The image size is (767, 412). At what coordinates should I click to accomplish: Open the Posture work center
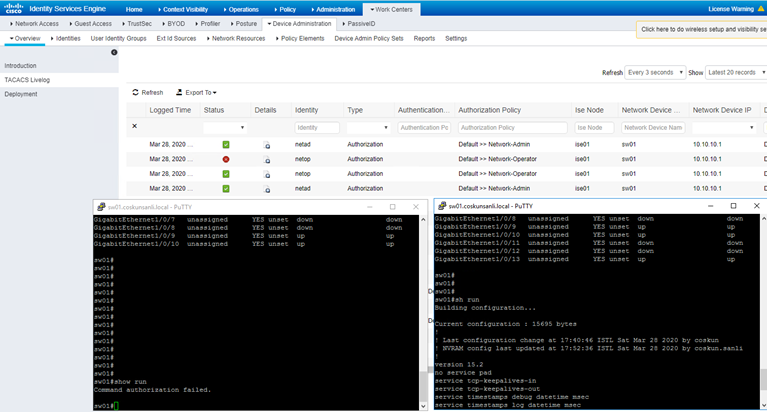tap(244, 23)
